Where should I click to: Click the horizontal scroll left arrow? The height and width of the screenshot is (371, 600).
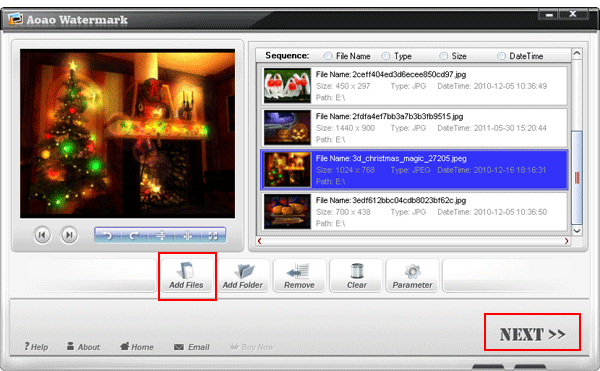(x=259, y=241)
